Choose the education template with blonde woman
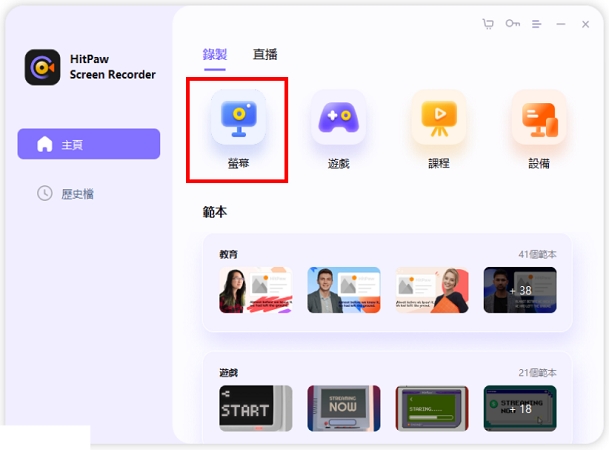609x450 pixels. (432, 290)
